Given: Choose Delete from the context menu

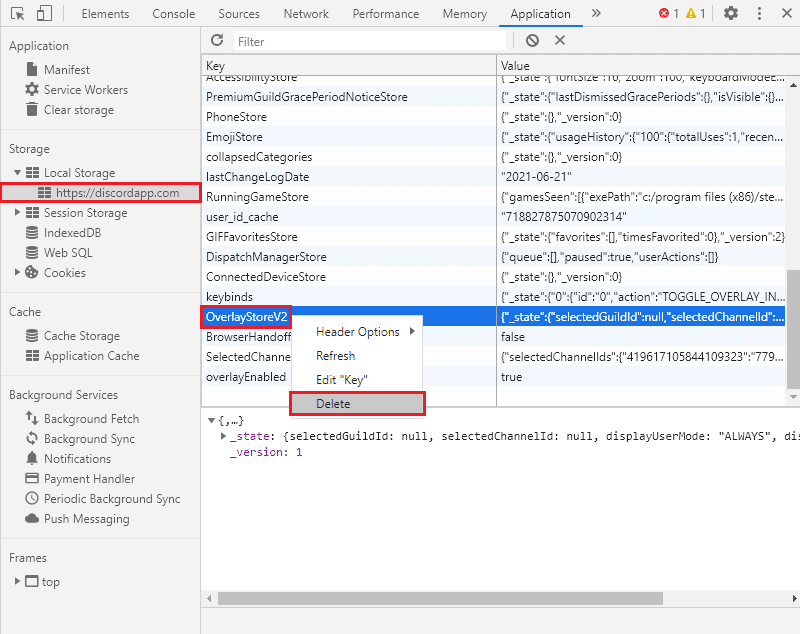Looking at the screenshot, I should pos(333,404).
